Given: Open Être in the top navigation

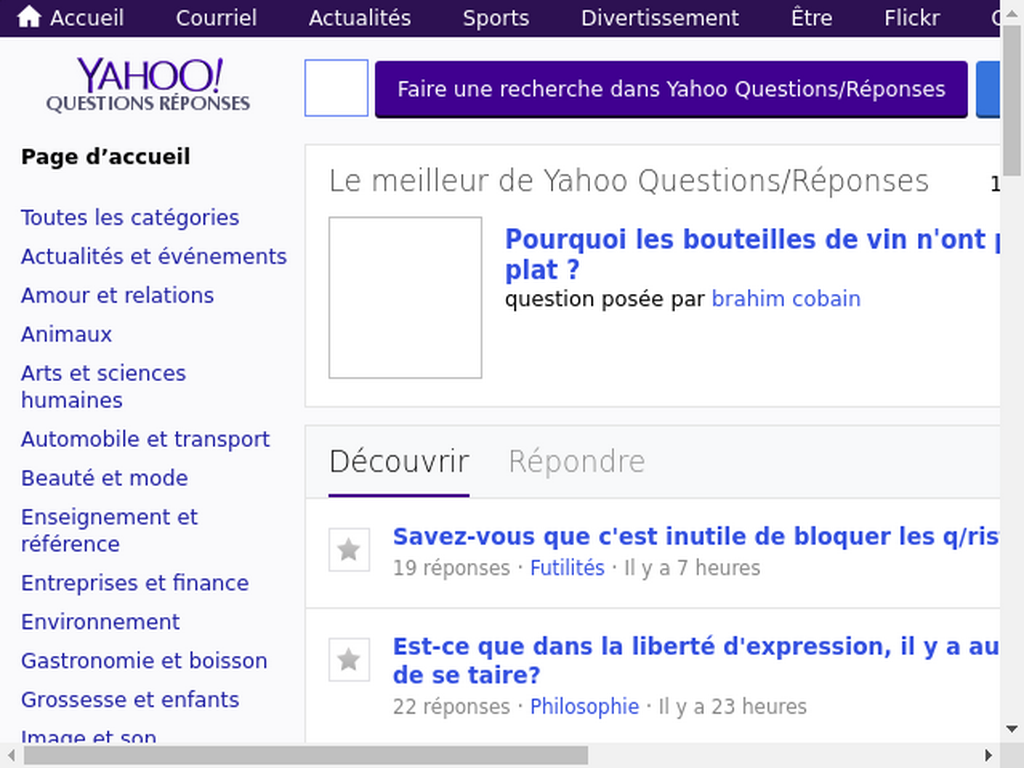Looking at the screenshot, I should (812, 18).
